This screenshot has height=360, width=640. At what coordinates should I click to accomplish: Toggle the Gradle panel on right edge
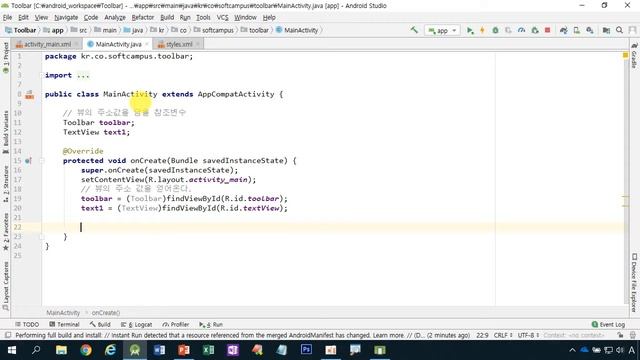pos(634,56)
